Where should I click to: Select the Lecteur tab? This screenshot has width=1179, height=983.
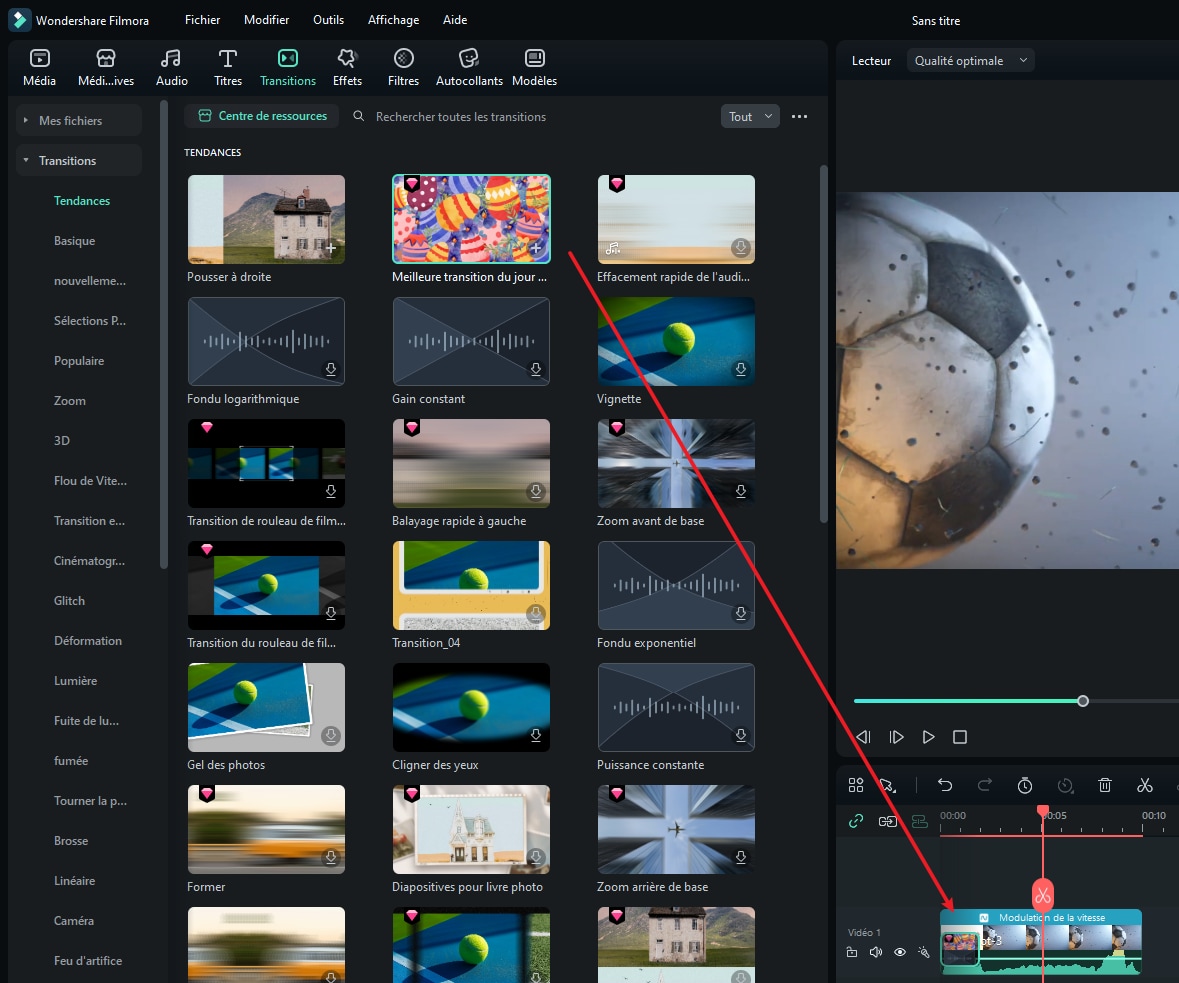click(871, 60)
